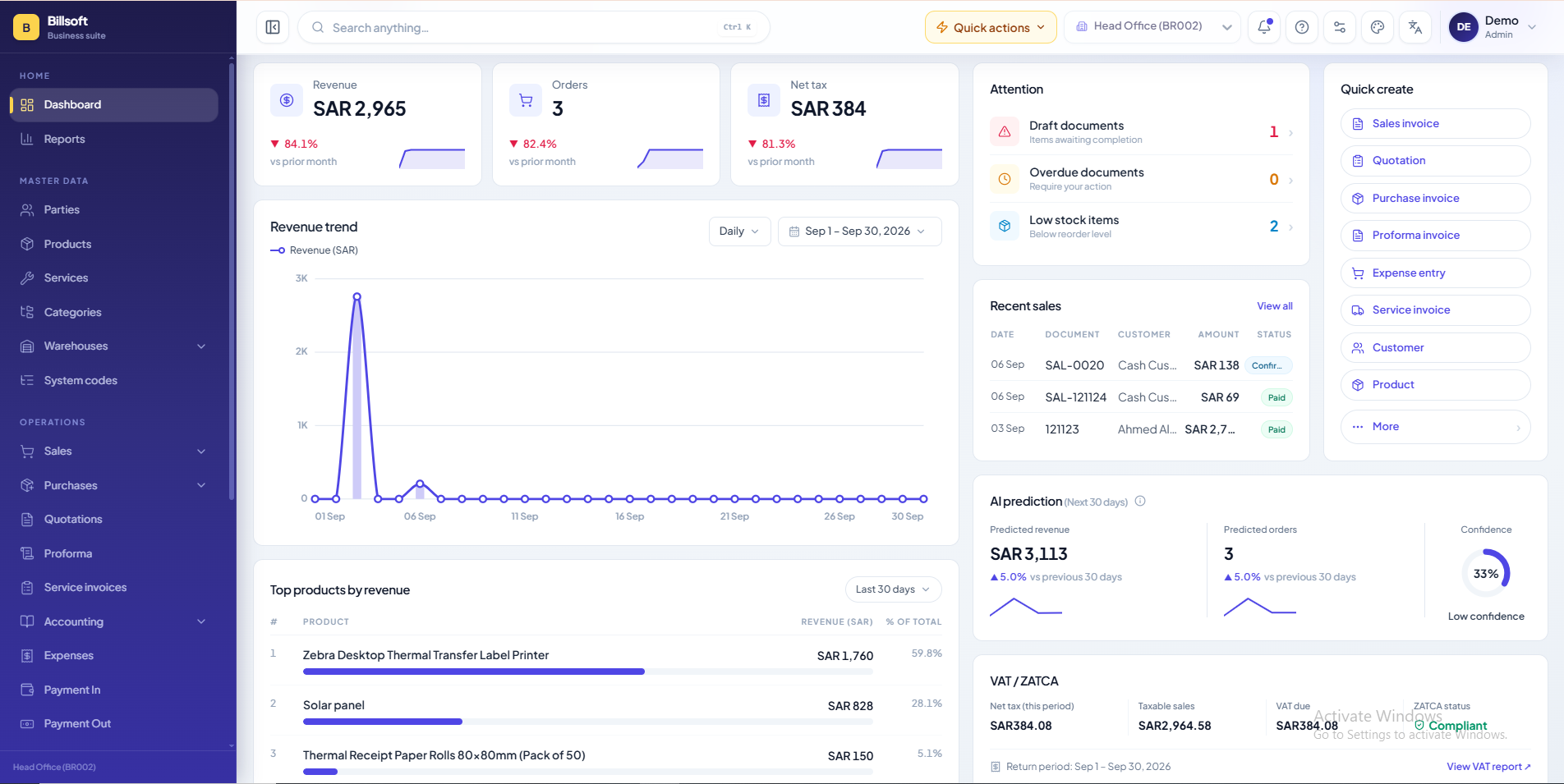The width and height of the screenshot is (1564, 784).
Task: Open the theme palette icon
Action: 1378,27
